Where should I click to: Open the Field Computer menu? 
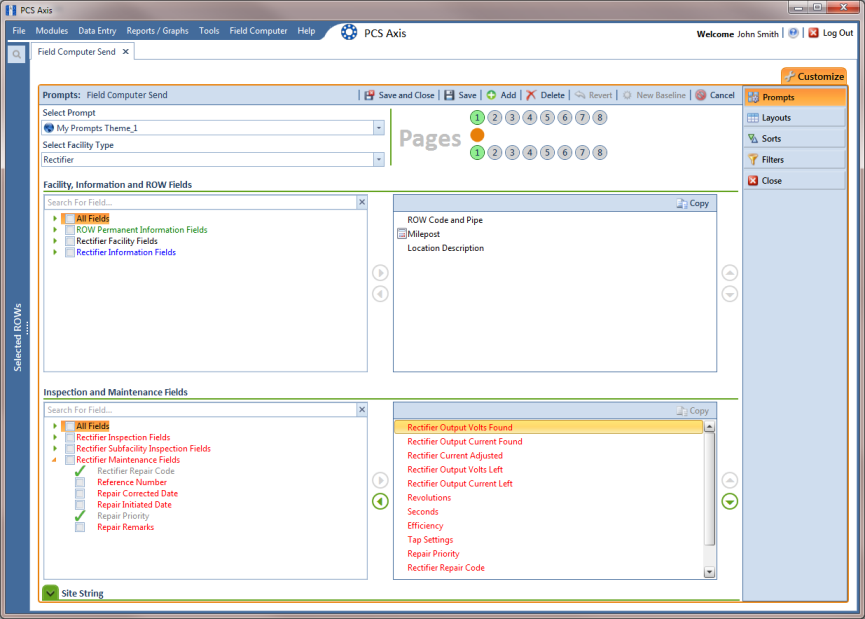(x=258, y=31)
